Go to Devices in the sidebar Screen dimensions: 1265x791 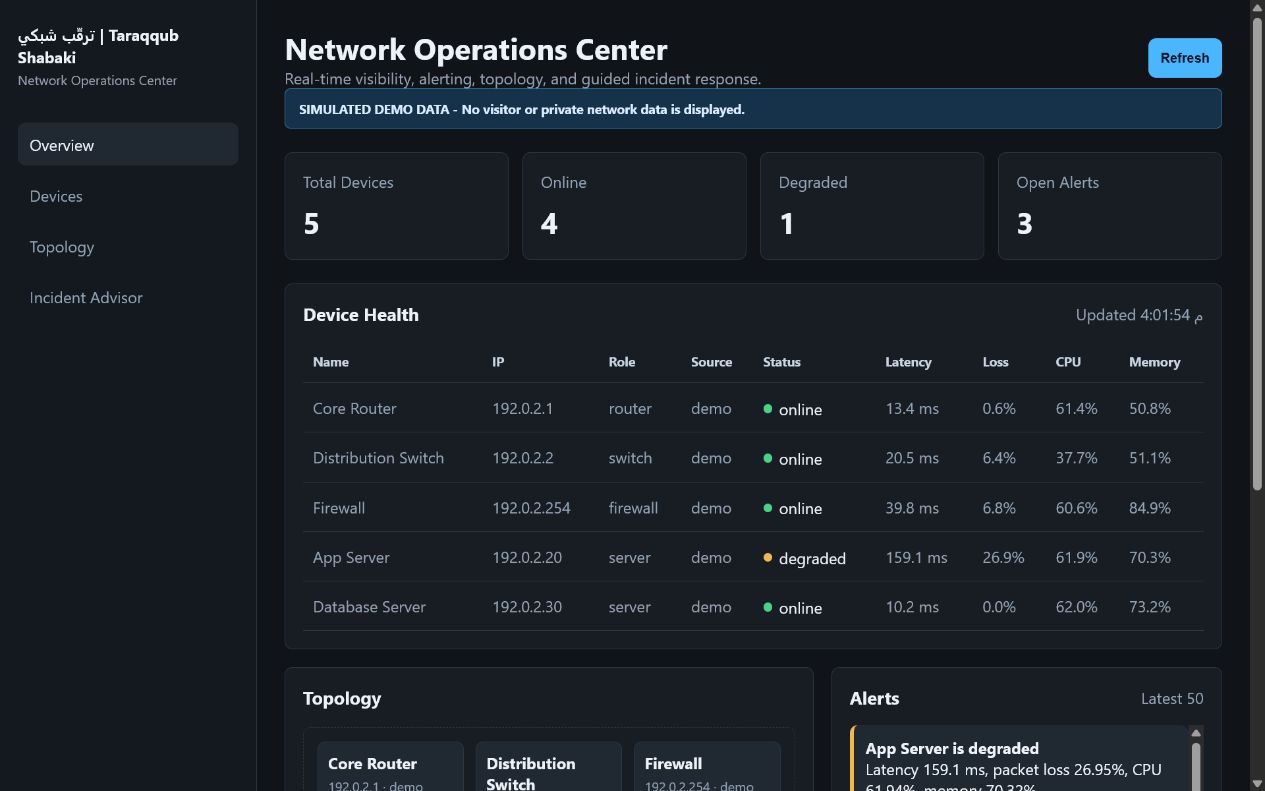(x=128, y=196)
